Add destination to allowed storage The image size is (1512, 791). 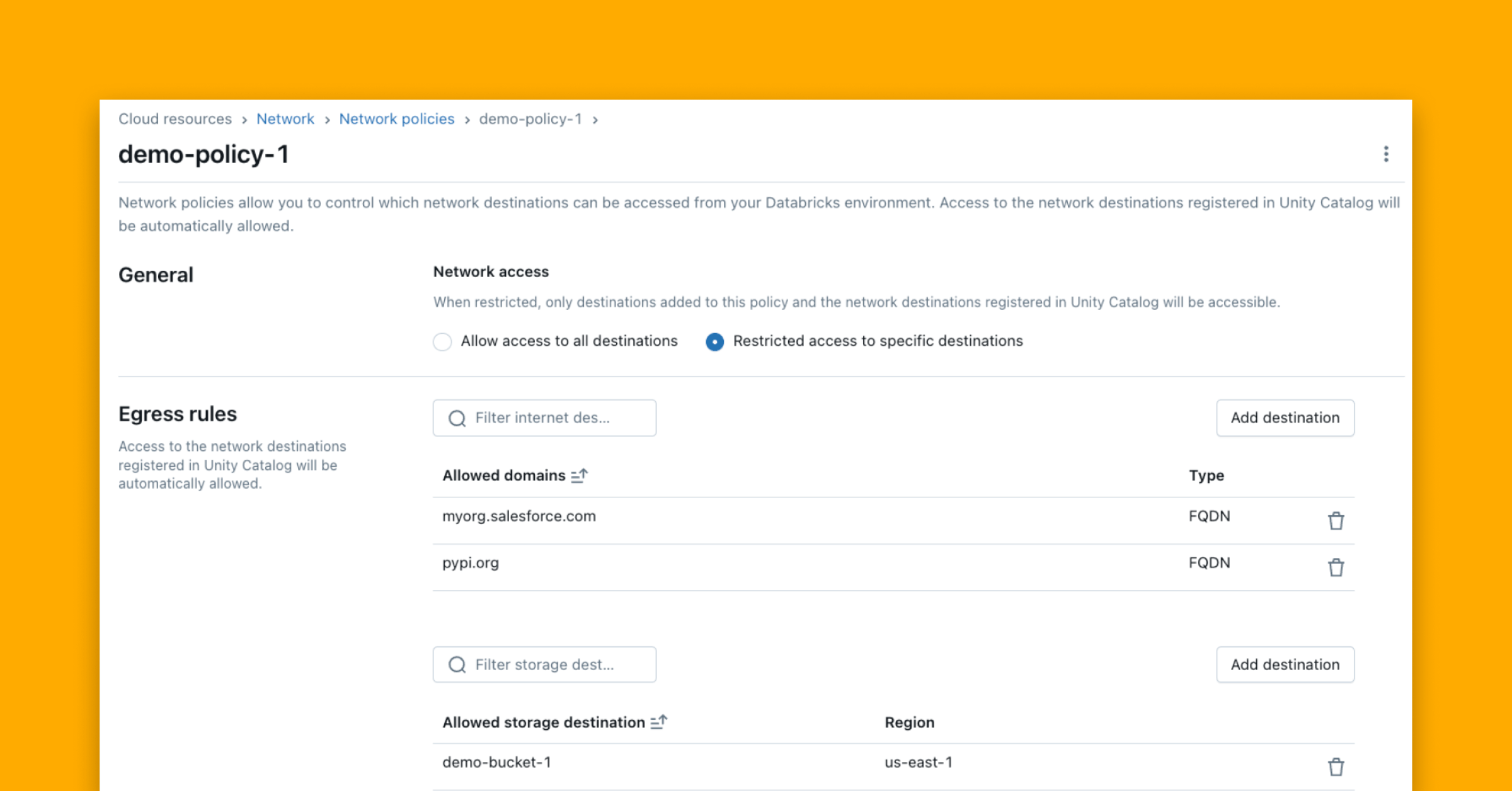pos(1285,664)
